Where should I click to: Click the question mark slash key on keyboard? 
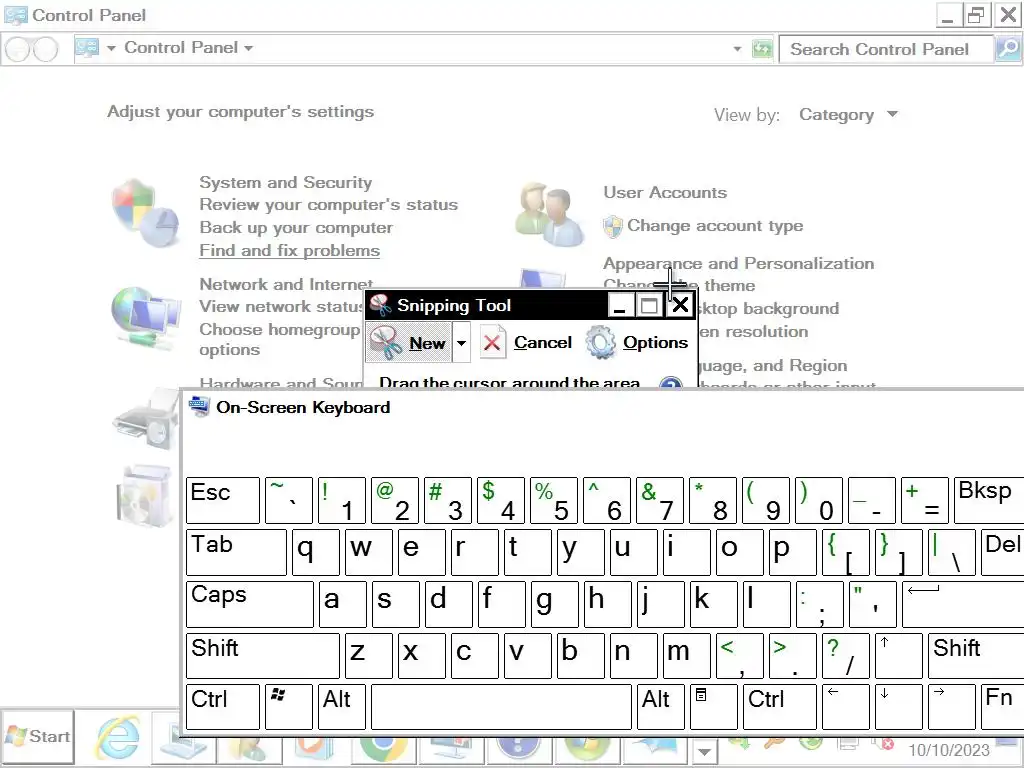pyautogui.click(x=845, y=656)
